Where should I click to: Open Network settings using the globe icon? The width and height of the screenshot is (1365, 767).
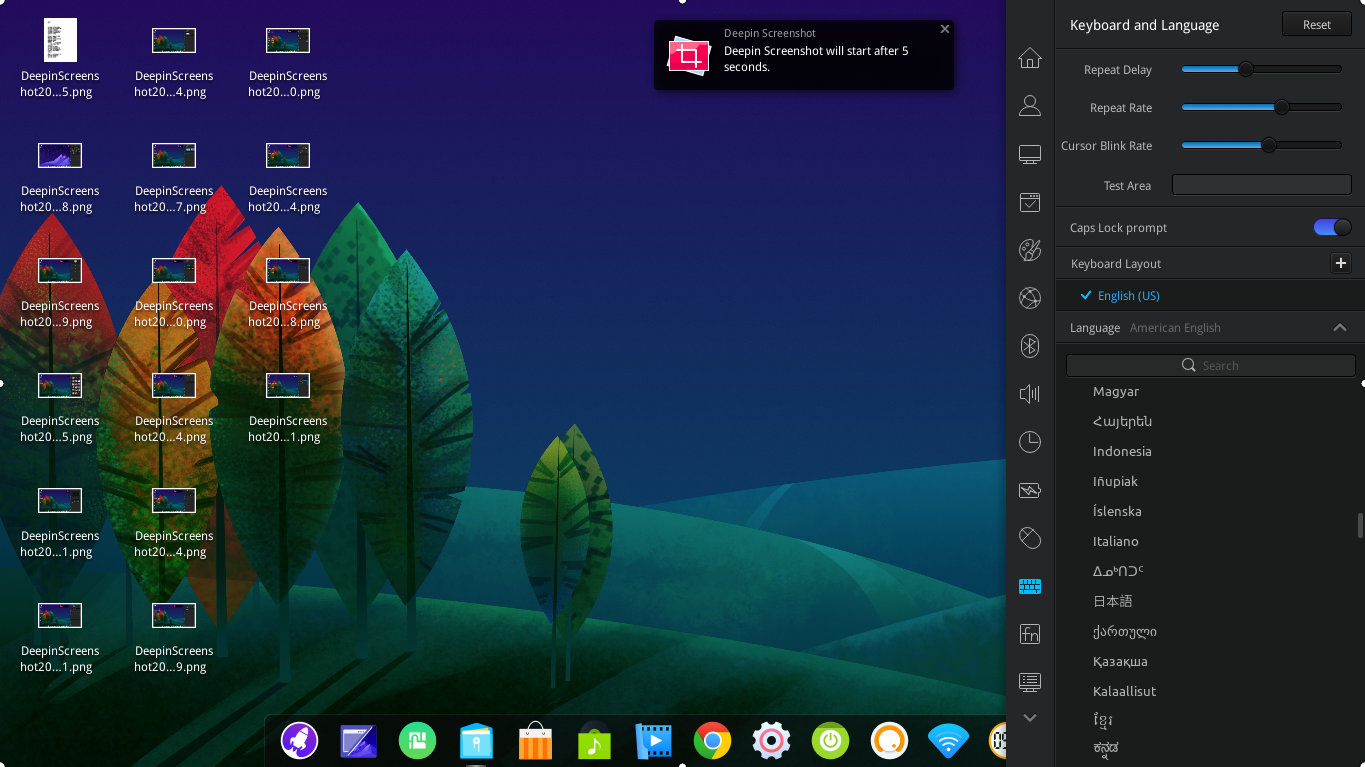click(x=1029, y=298)
